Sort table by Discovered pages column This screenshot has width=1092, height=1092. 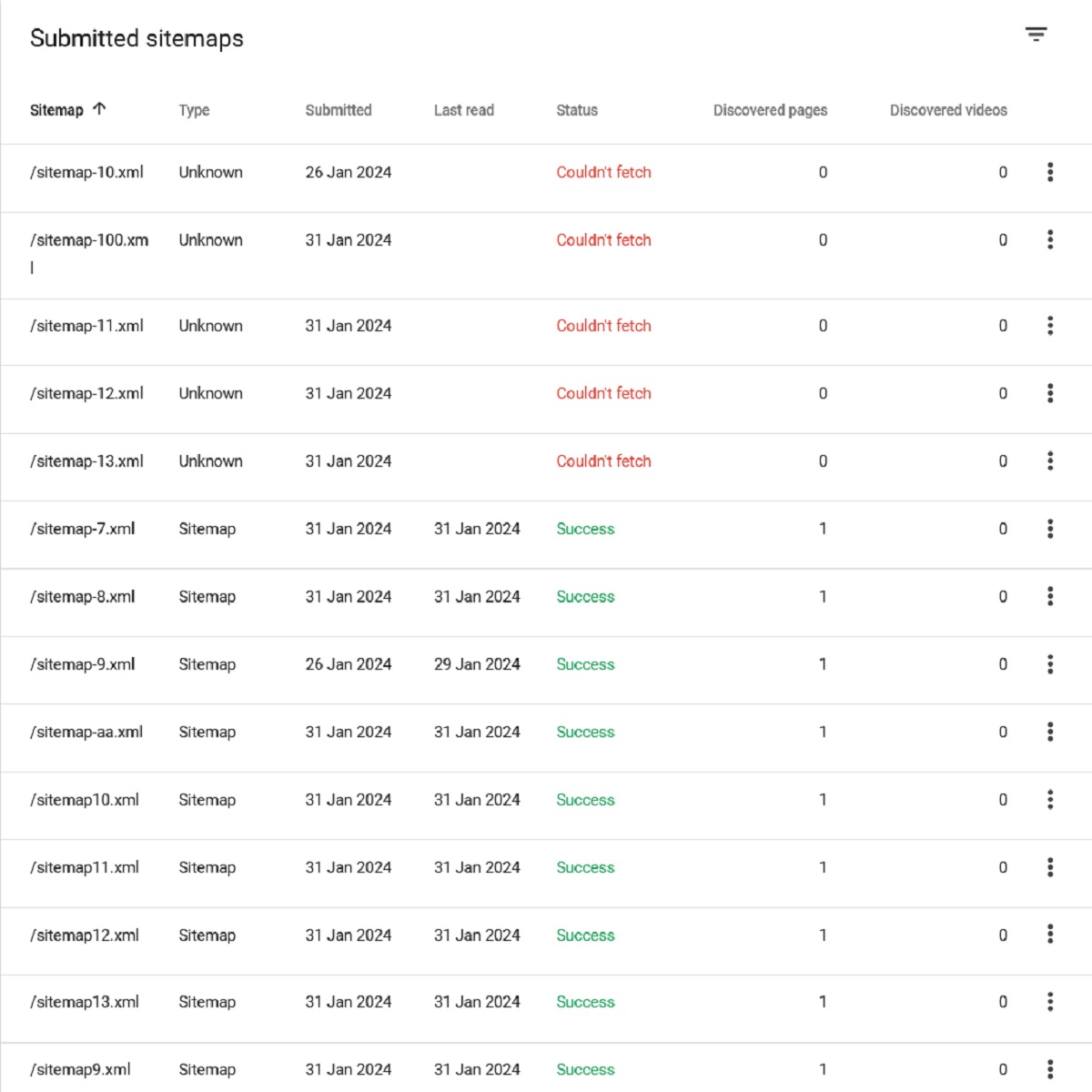coord(770,110)
